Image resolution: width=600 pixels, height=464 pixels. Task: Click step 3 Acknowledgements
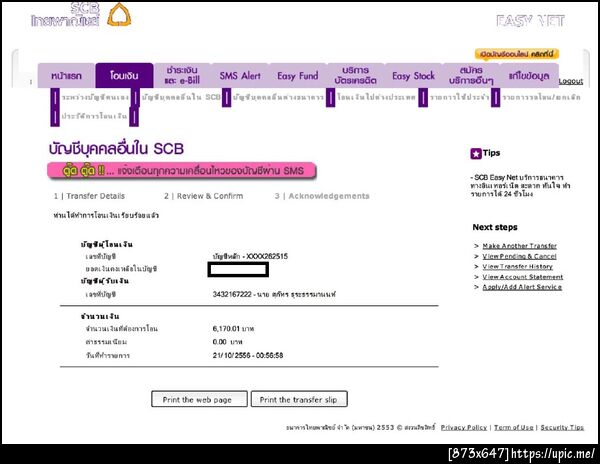tap(322, 196)
